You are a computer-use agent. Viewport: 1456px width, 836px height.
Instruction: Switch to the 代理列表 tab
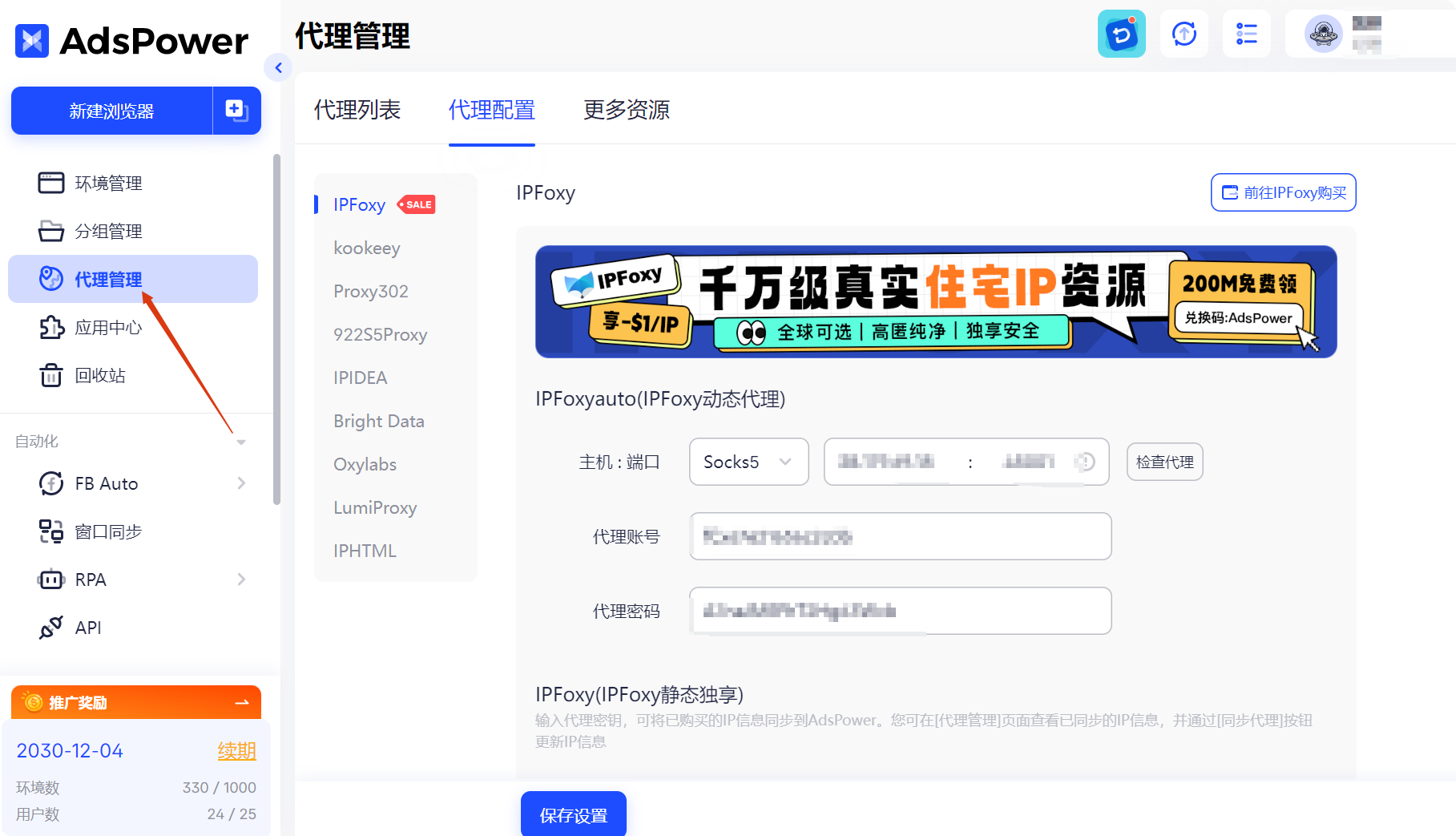point(357,110)
